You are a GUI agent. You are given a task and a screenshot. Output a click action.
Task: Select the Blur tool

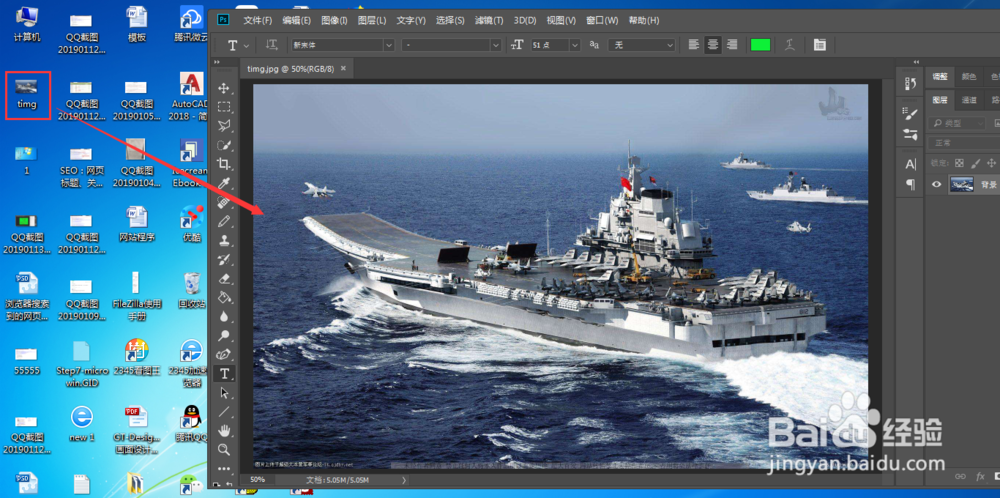point(224,316)
